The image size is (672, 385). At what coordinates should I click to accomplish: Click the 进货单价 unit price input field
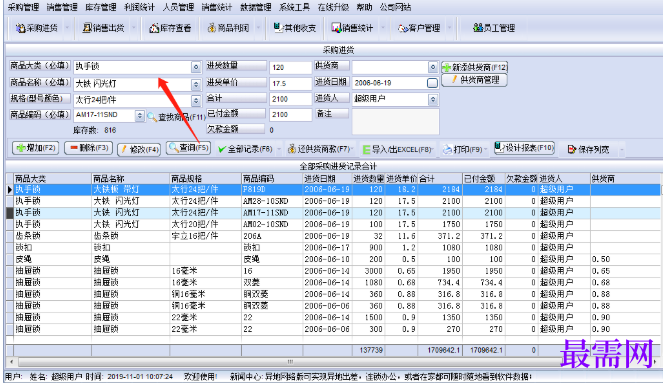(290, 84)
